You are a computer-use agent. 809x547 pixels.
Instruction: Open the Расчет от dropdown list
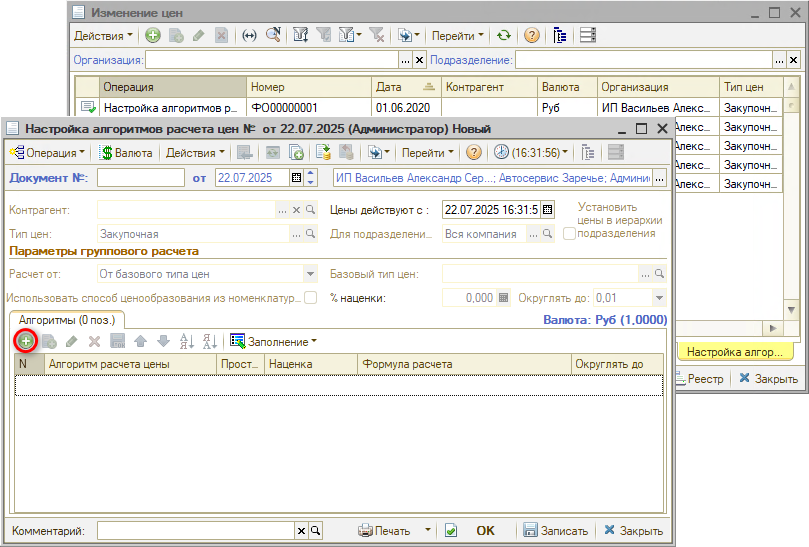309,274
